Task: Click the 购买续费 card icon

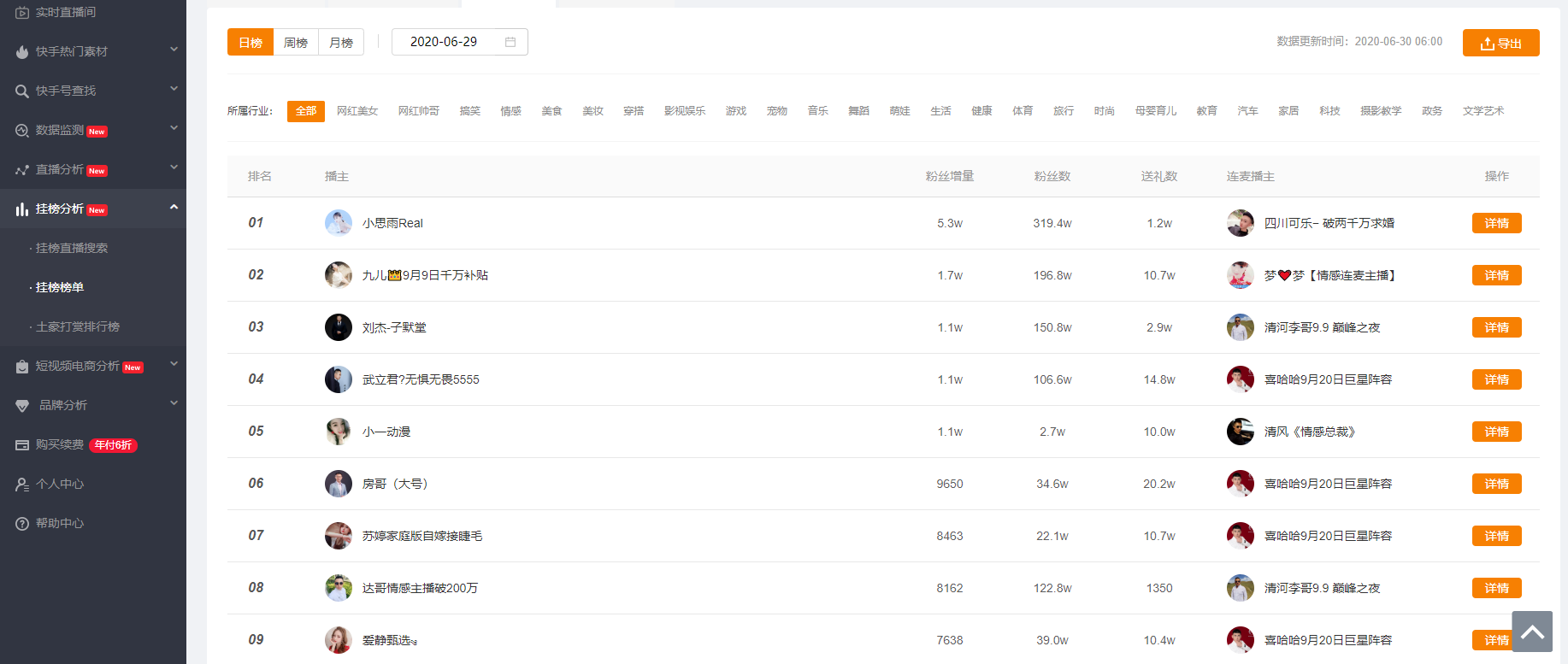Action: [22, 445]
